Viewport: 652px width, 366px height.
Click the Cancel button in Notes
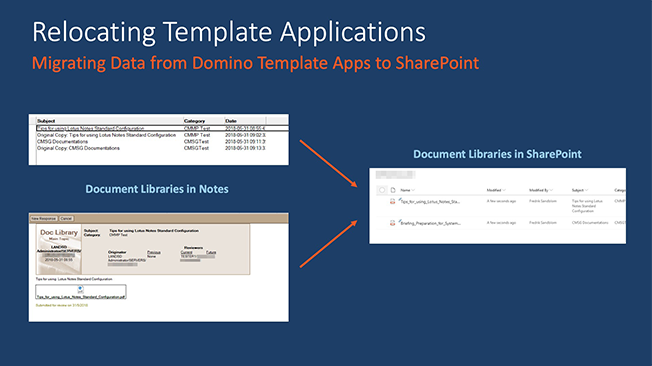66,218
